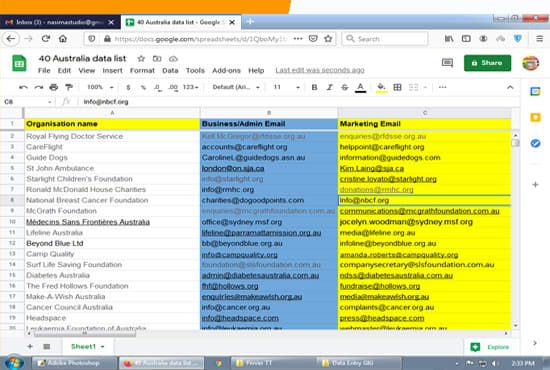Open Adobe Photoshop from the taskbar
This screenshot has width=550, height=370.
74,363
